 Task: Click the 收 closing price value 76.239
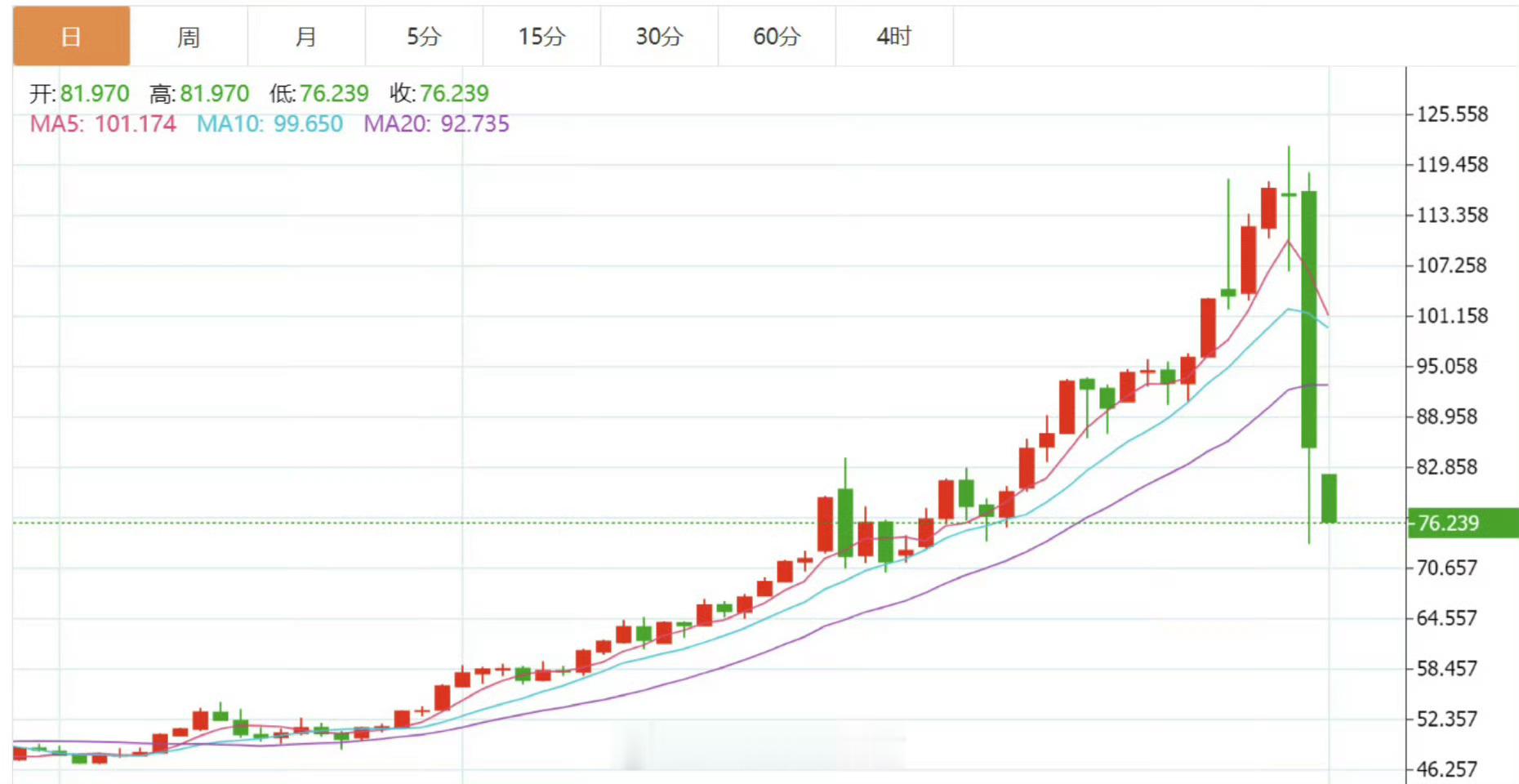(x=454, y=94)
